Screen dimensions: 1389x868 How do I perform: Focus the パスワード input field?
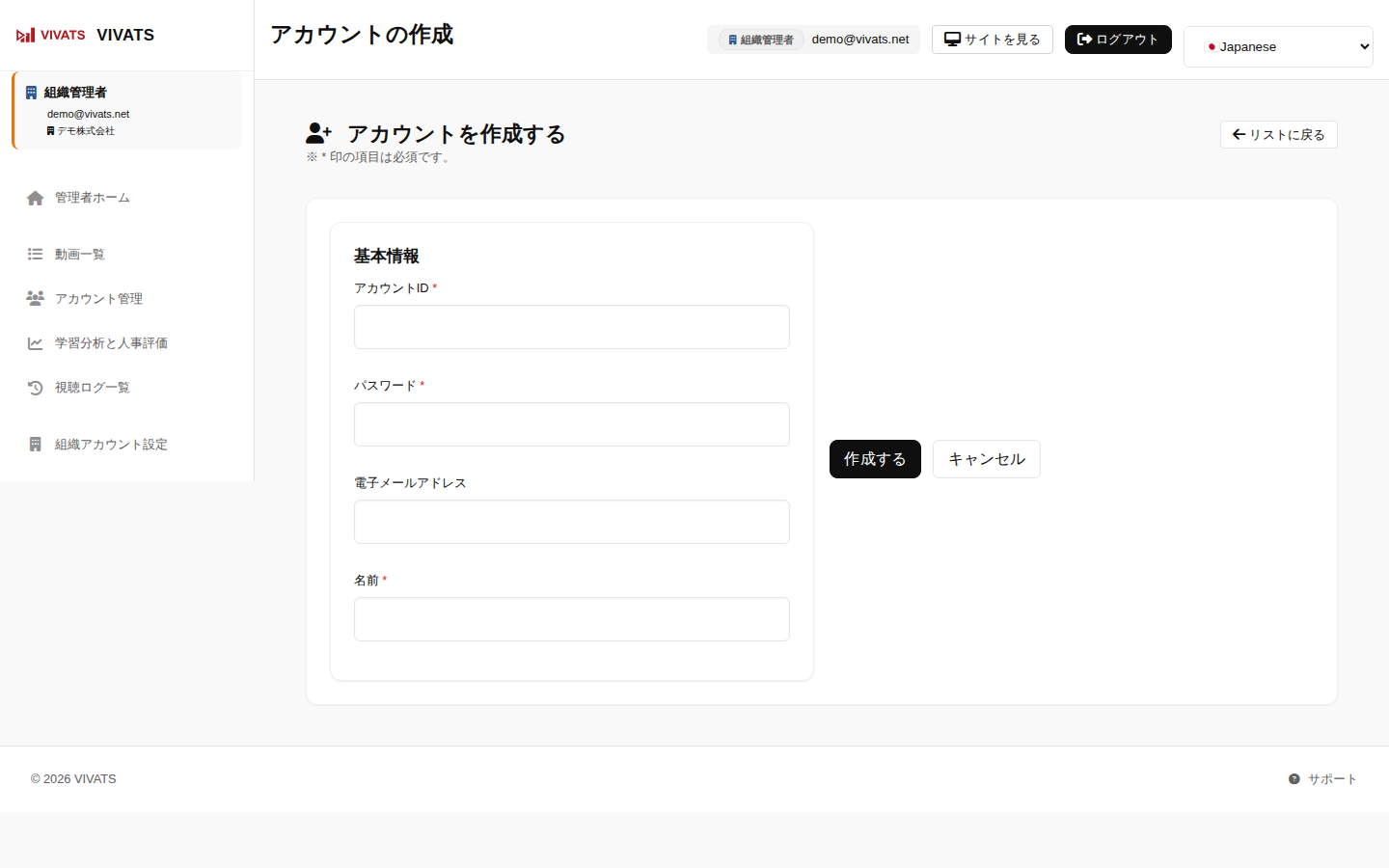coord(572,424)
